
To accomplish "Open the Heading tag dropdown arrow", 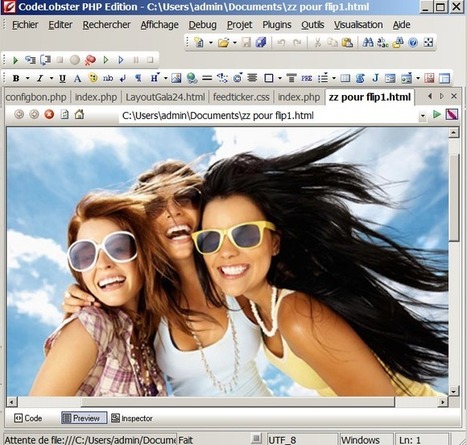I will tap(166, 79).
